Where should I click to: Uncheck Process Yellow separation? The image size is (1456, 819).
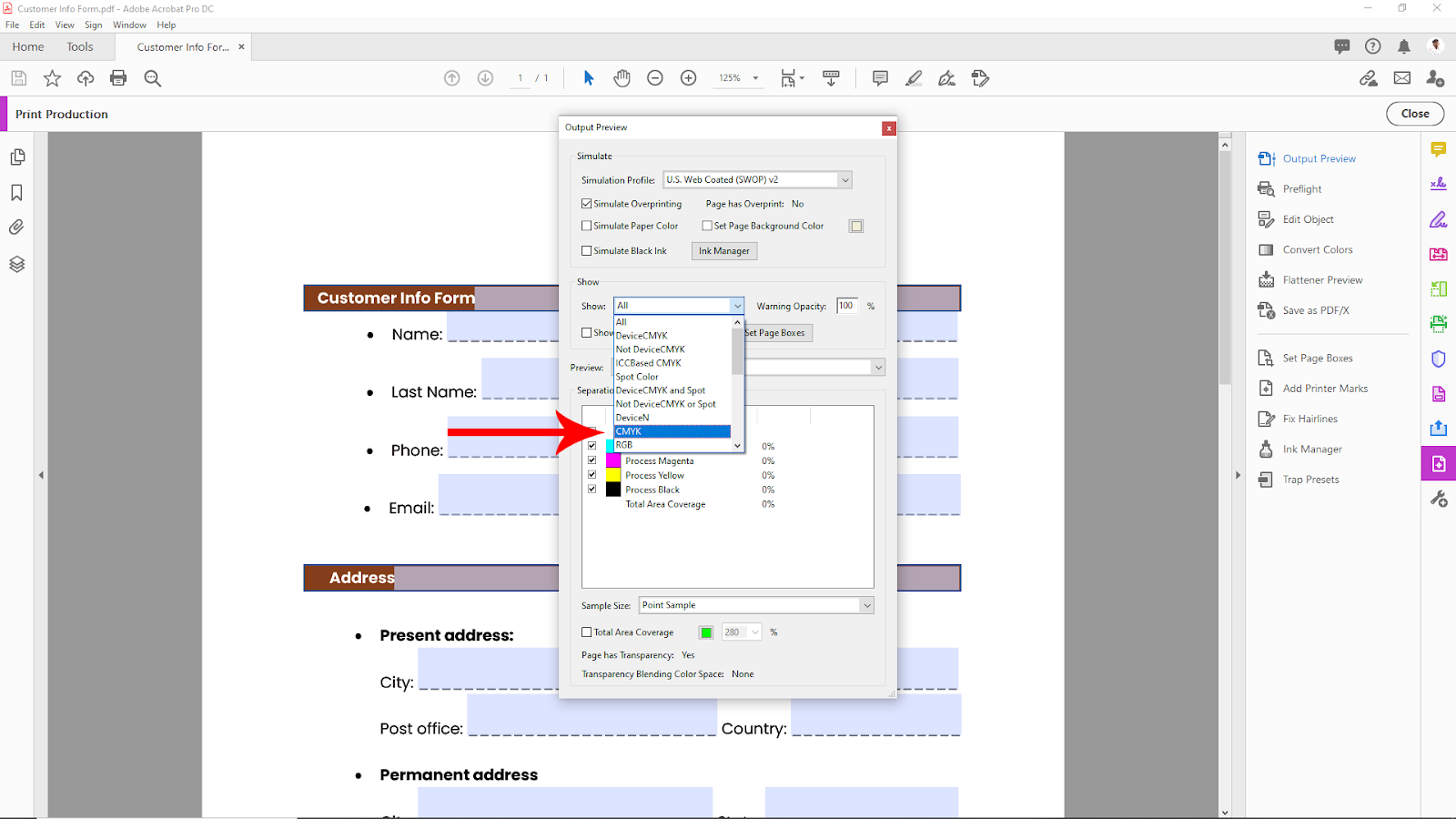[592, 475]
